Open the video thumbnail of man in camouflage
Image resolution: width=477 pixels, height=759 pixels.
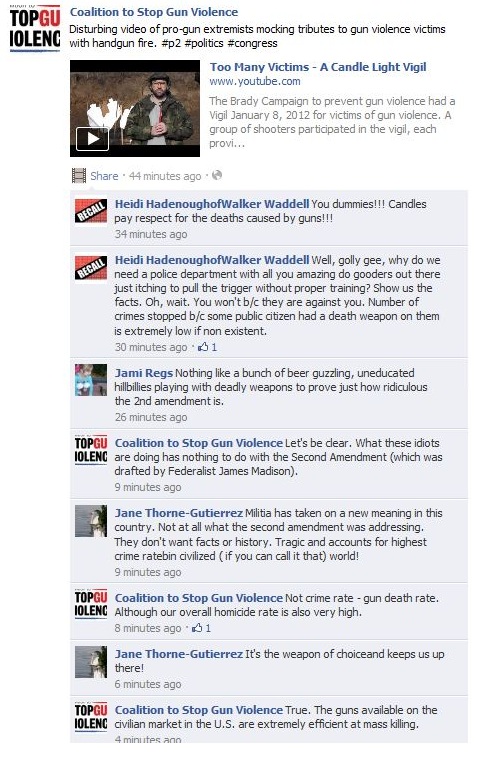[135, 108]
